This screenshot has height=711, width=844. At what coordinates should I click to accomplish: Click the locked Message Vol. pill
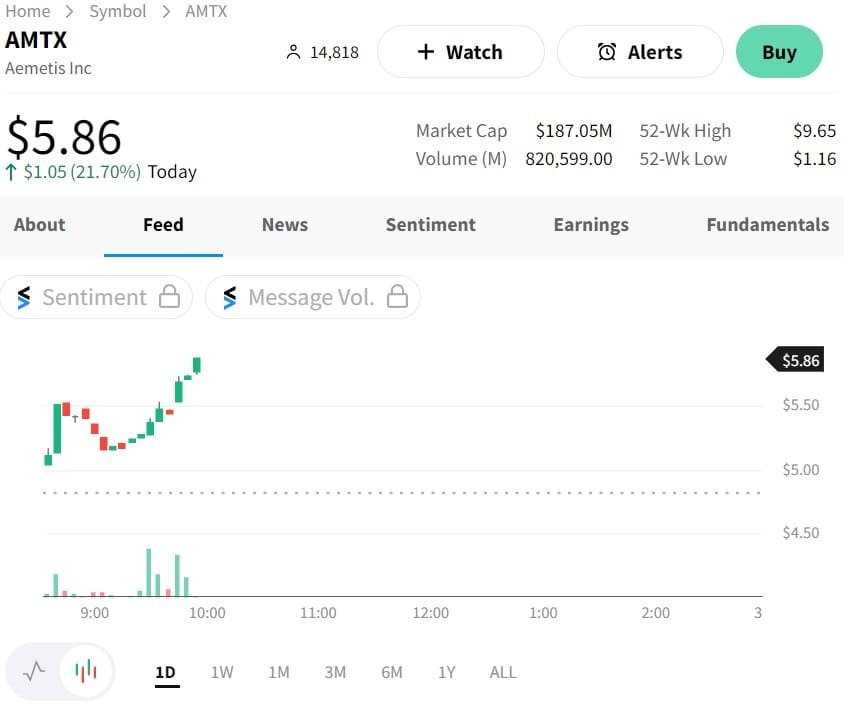(313, 297)
